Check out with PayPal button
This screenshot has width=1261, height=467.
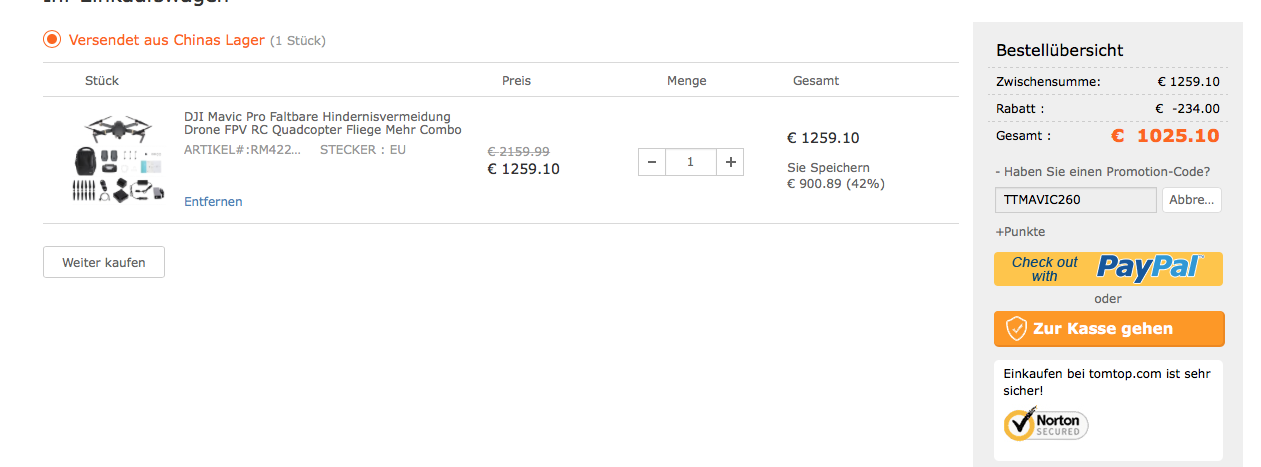pyautogui.click(x=1108, y=268)
